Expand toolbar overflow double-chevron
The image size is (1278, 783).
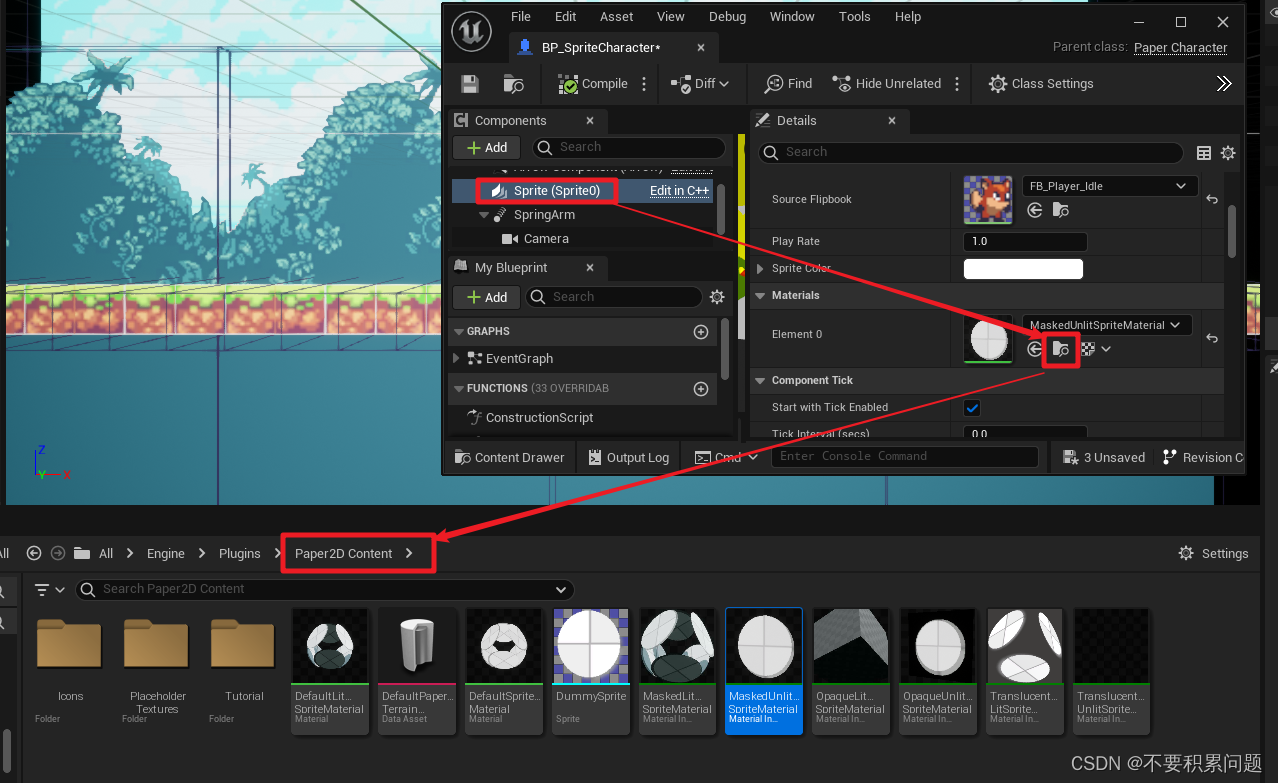pos(1224,84)
